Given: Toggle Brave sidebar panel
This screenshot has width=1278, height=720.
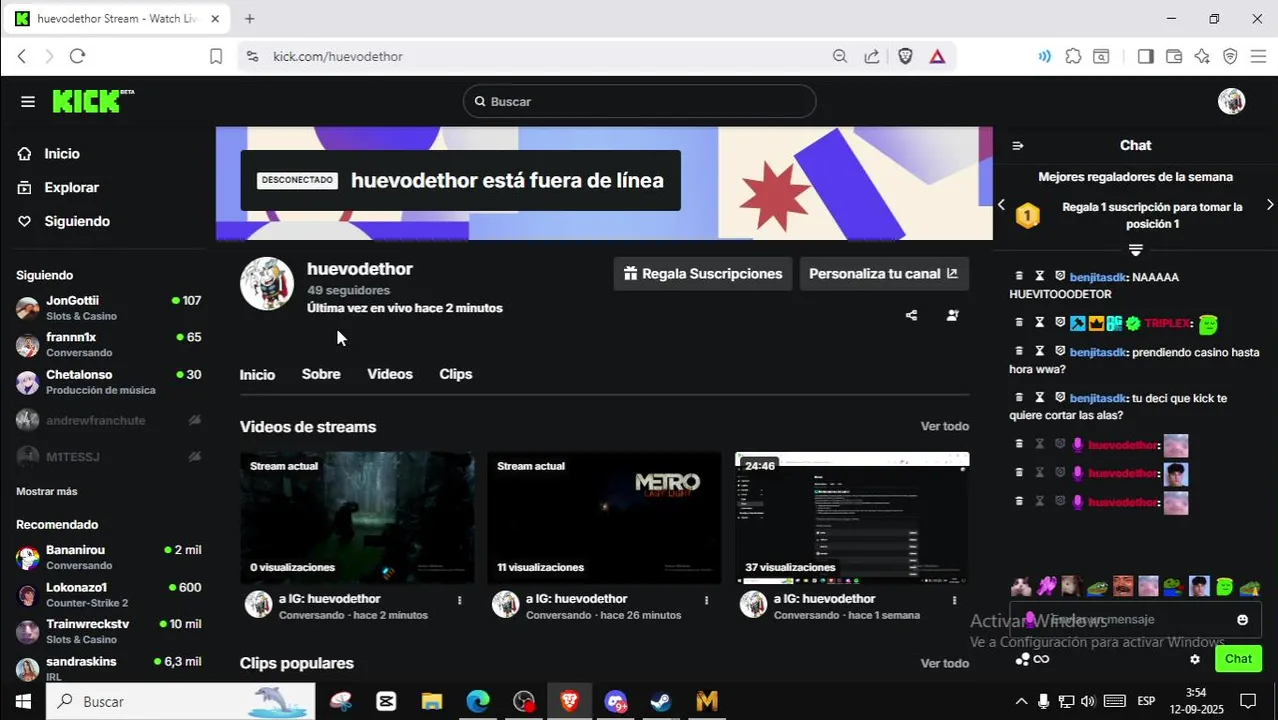Looking at the screenshot, I should pyautogui.click(x=1146, y=56).
